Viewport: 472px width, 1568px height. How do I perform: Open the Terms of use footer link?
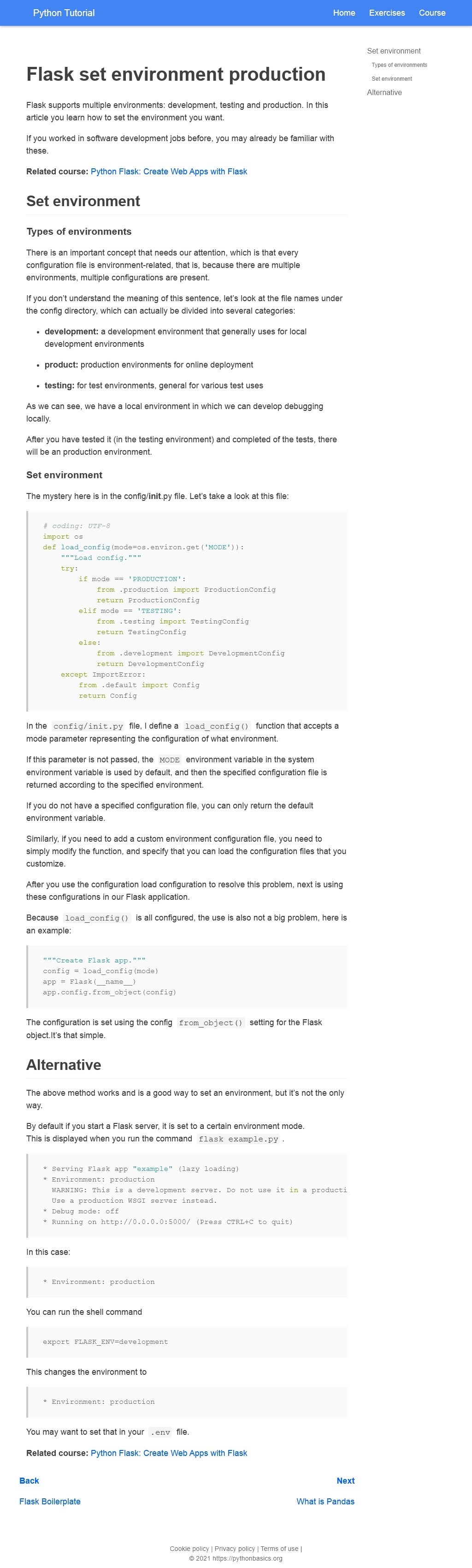click(x=279, y=1549)
